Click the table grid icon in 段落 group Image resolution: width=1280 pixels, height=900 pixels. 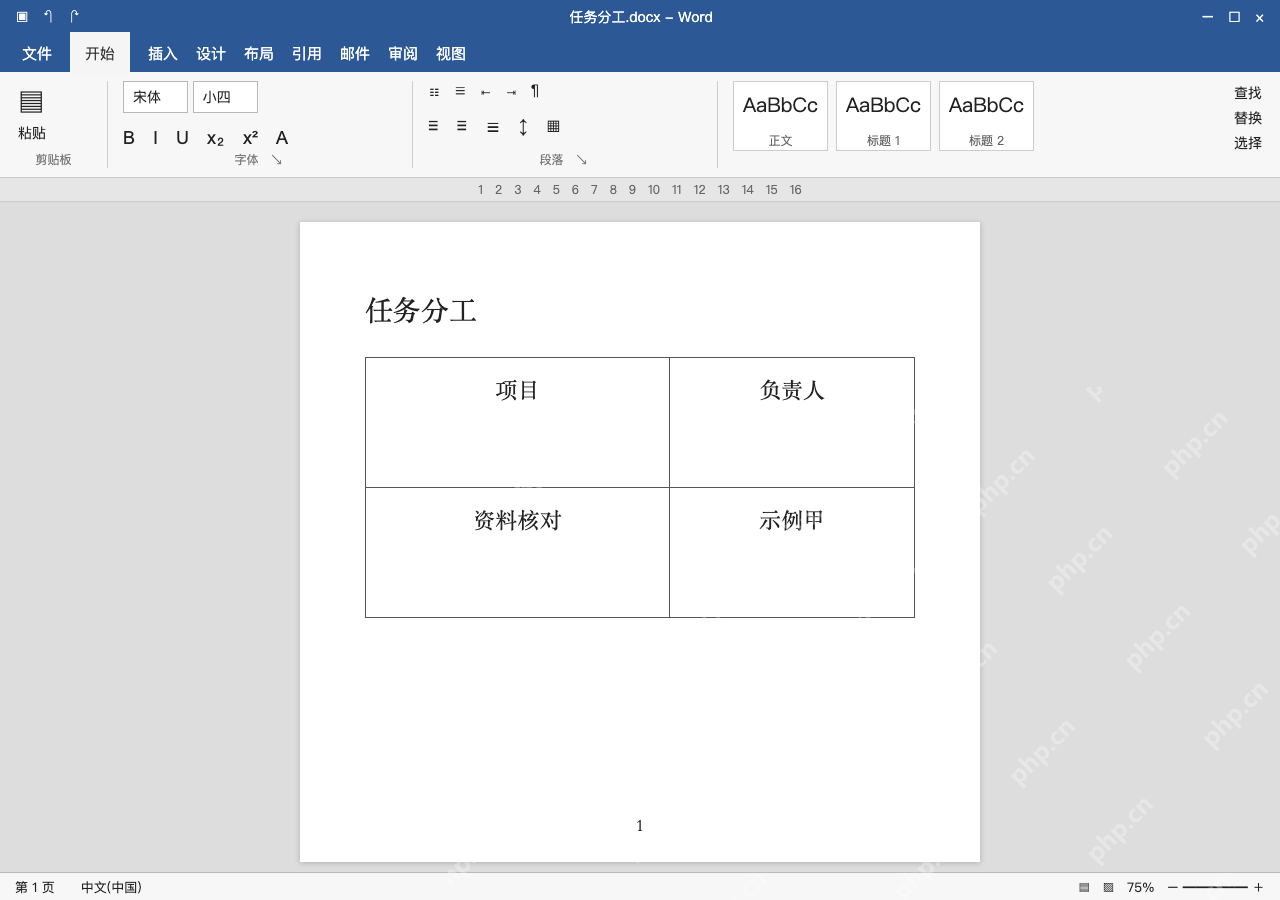click(553, 126)
